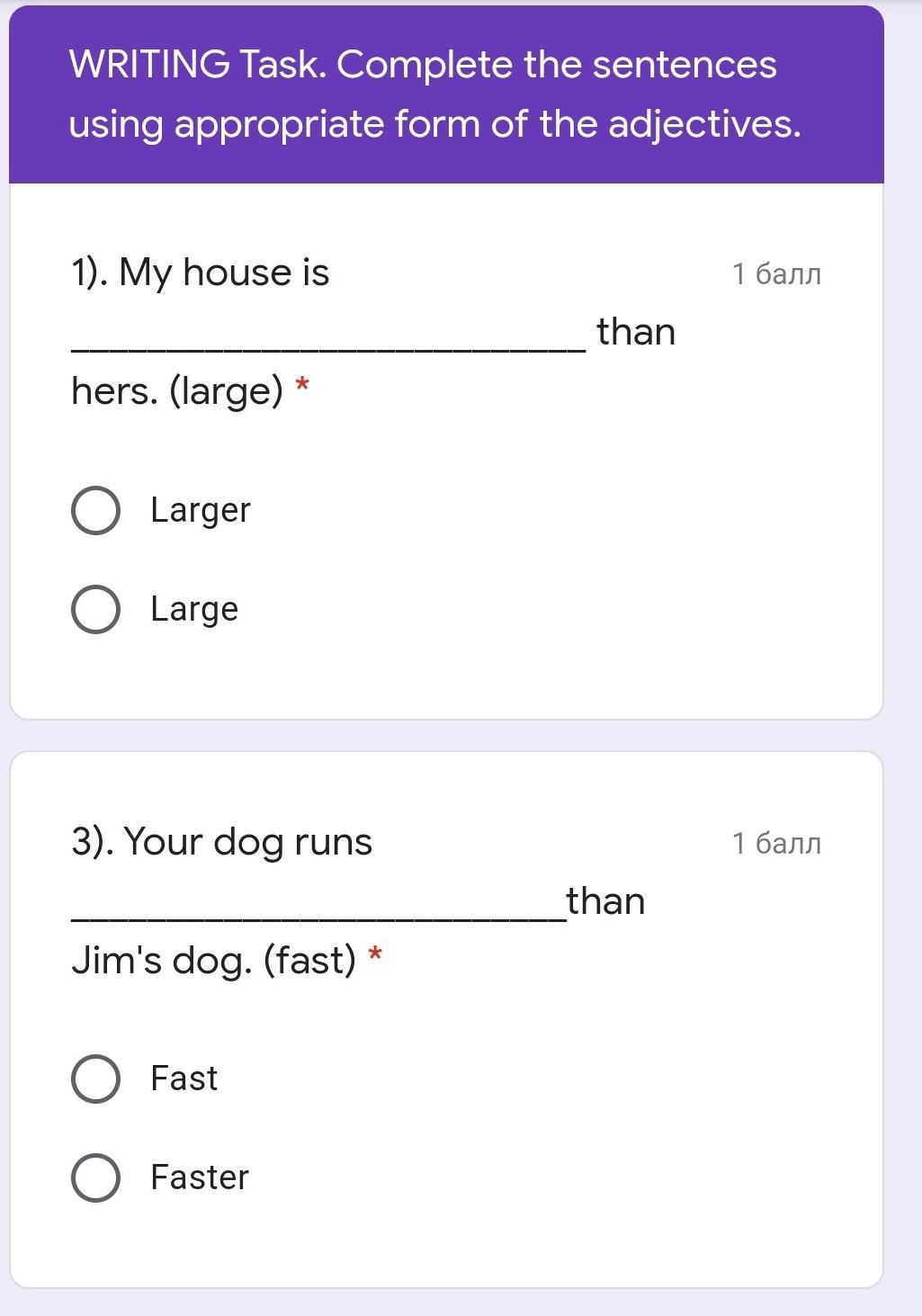Choose the Large radio option circle
The width and height of the screenshot is (922, 1316).
click(x=95, y=610)
